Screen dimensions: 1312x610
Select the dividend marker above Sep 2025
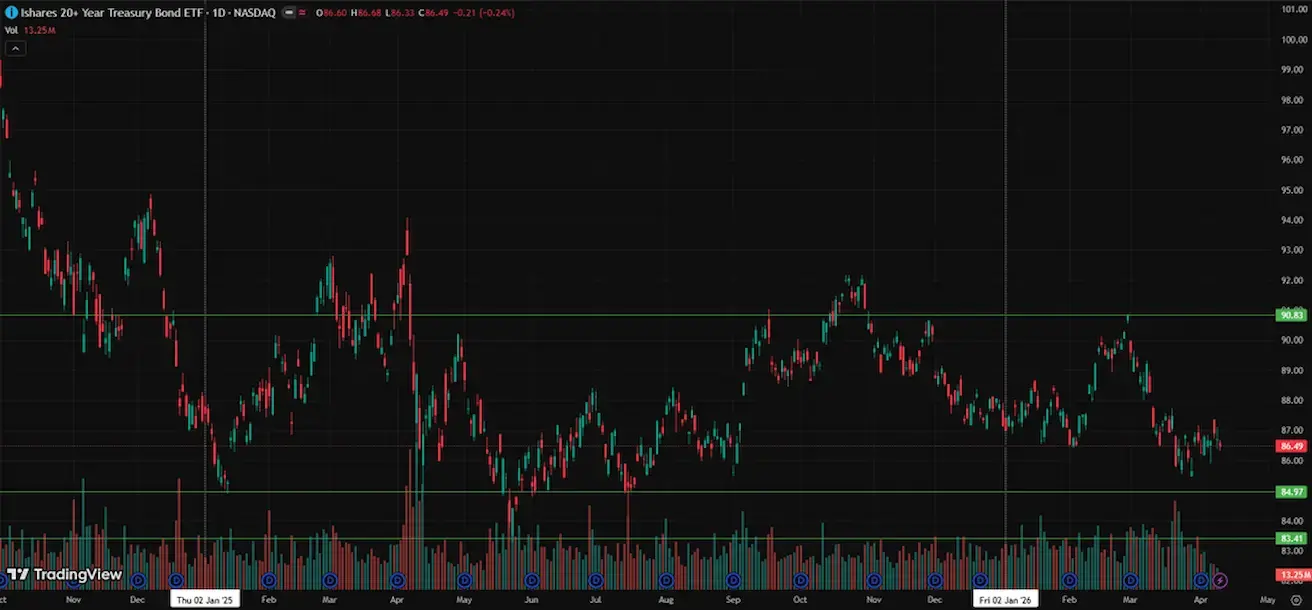point(733,580)
